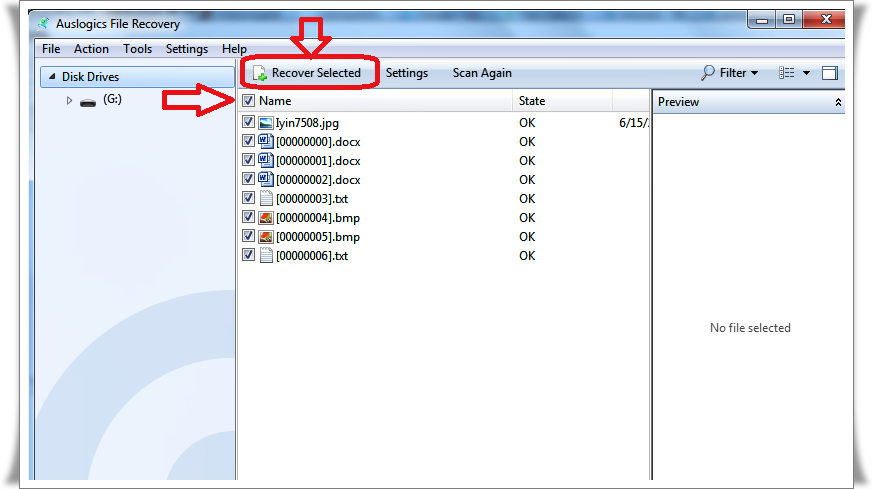The image size is (873, 489).
Task: Open view mode dropdown arrow
Action: coord(806,73)
